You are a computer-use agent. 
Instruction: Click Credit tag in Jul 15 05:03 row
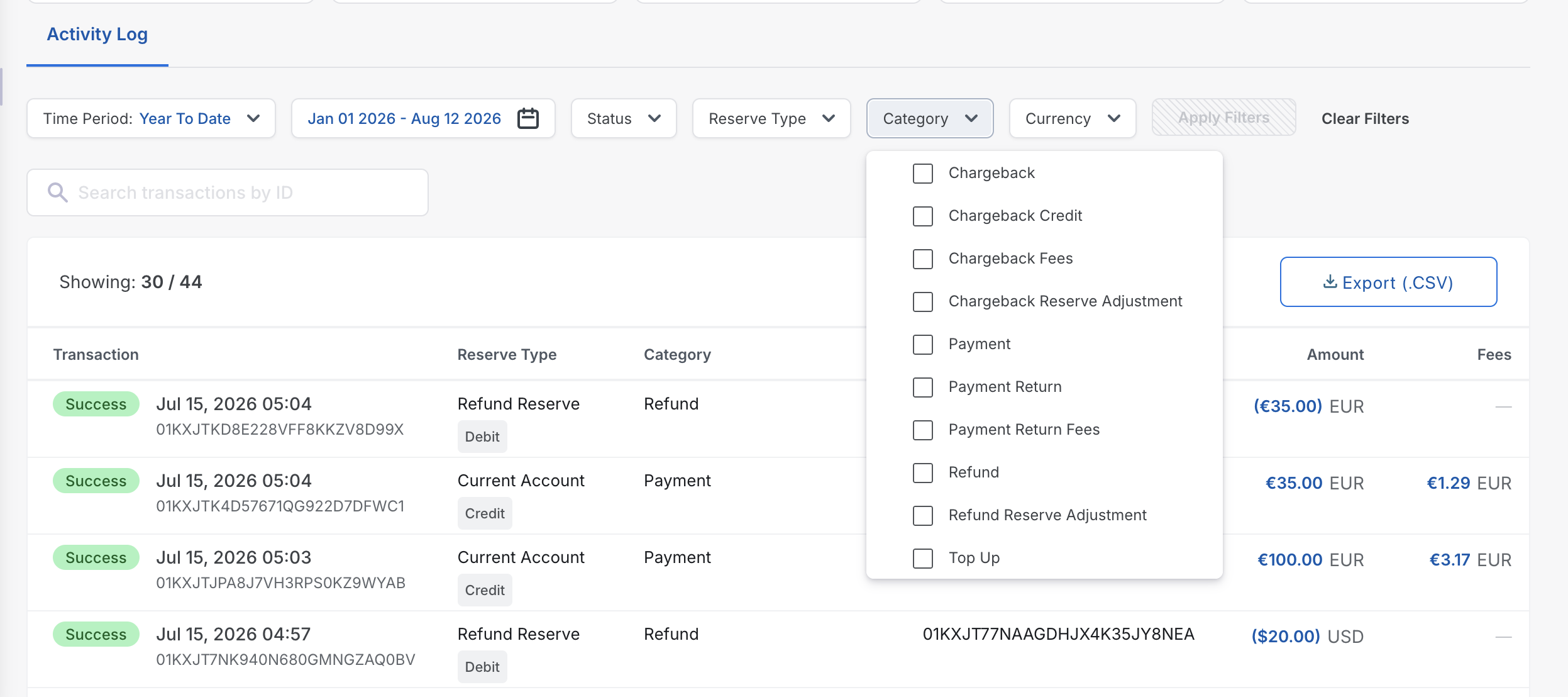[x=485, y=590]
